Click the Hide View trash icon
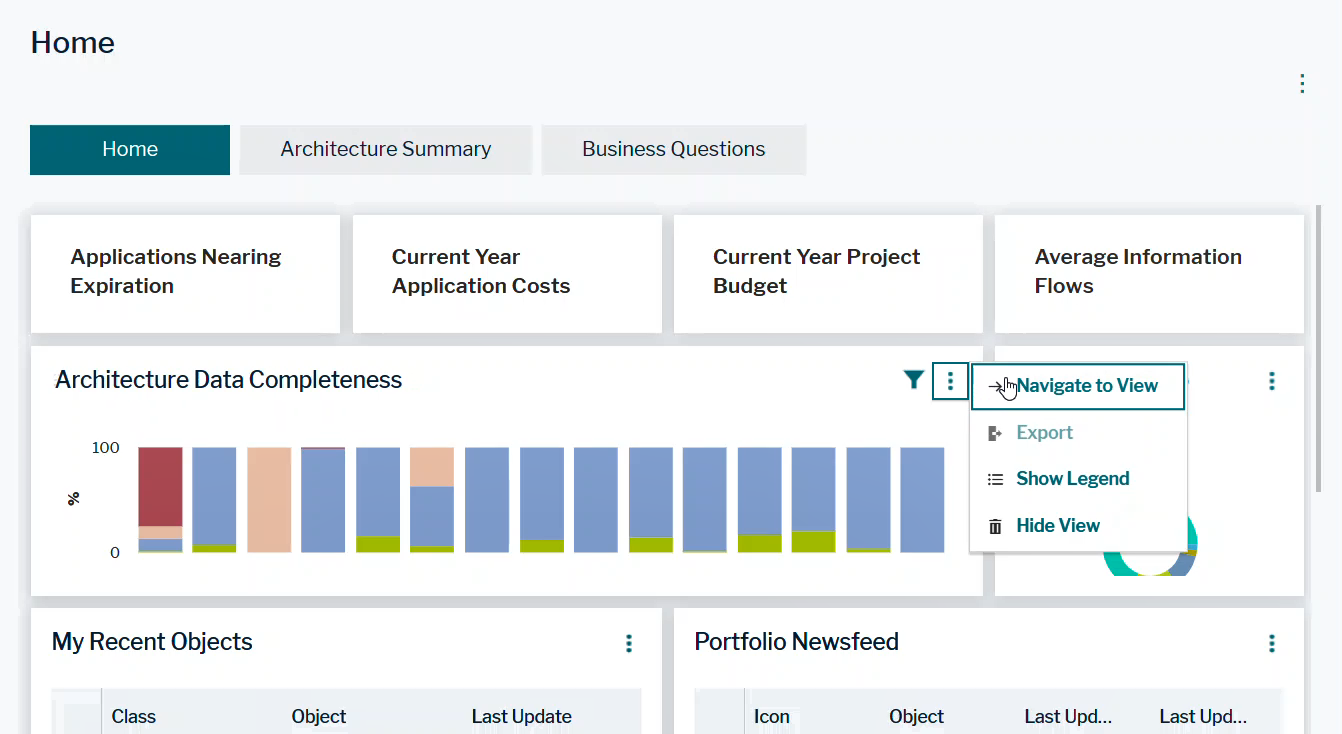The width and height of the screenshot is (1342, 734). [x=995, y=526]
